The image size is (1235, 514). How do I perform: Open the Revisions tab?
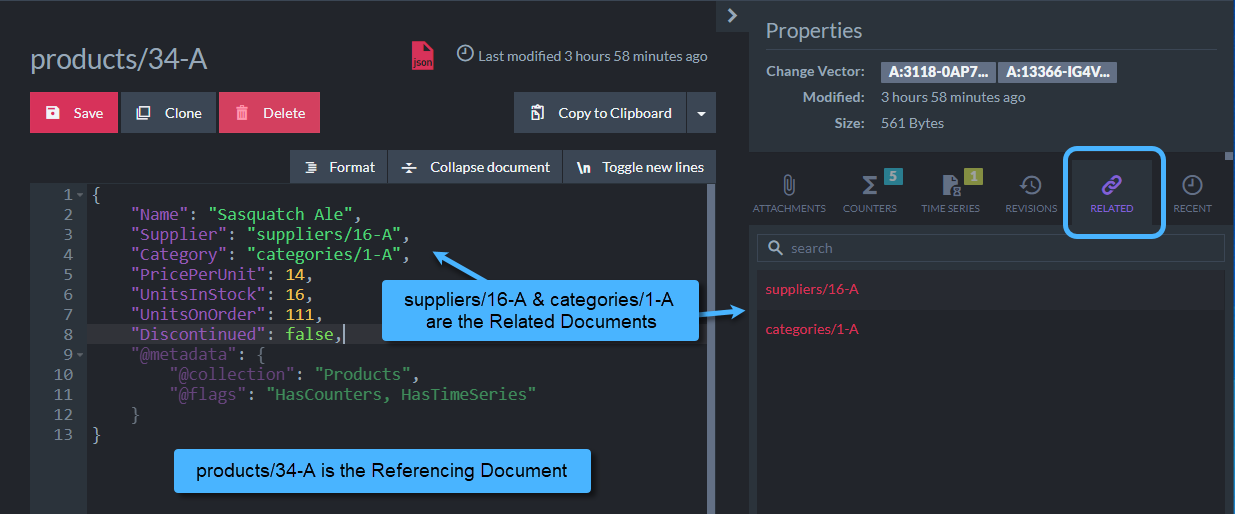click(1031, 194)
